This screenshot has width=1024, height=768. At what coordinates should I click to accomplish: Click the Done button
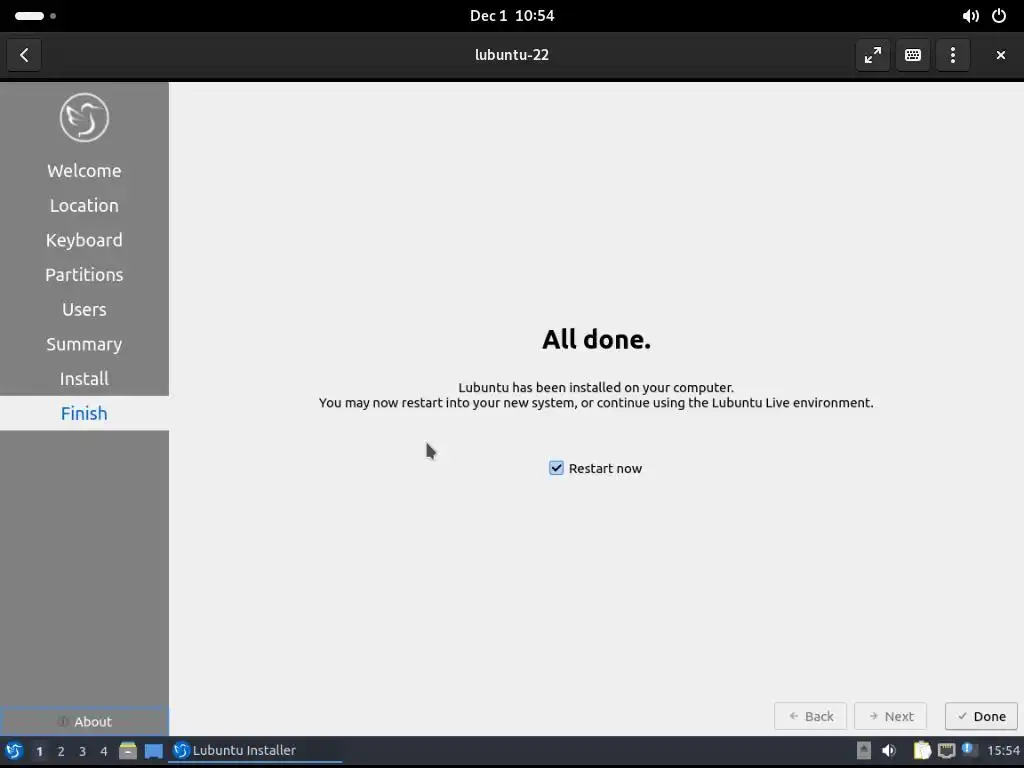(x=981, y=716)
